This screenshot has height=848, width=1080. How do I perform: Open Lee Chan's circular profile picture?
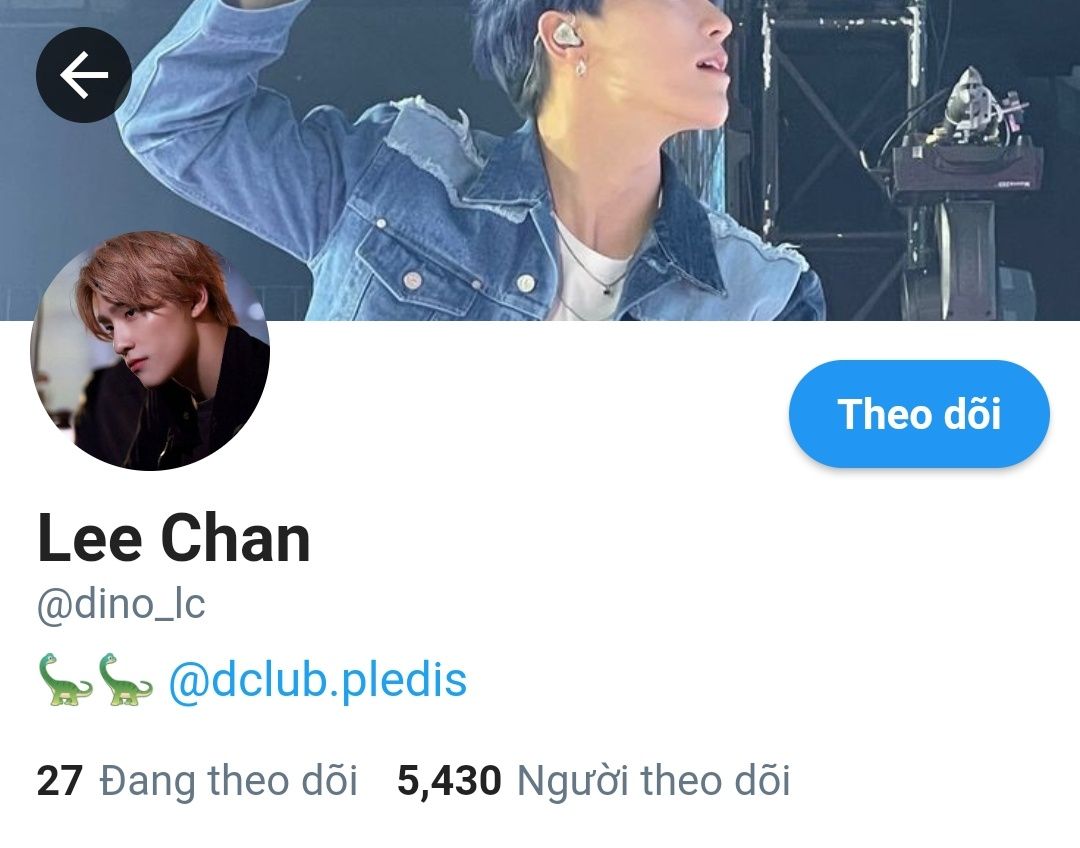point(150,351)
